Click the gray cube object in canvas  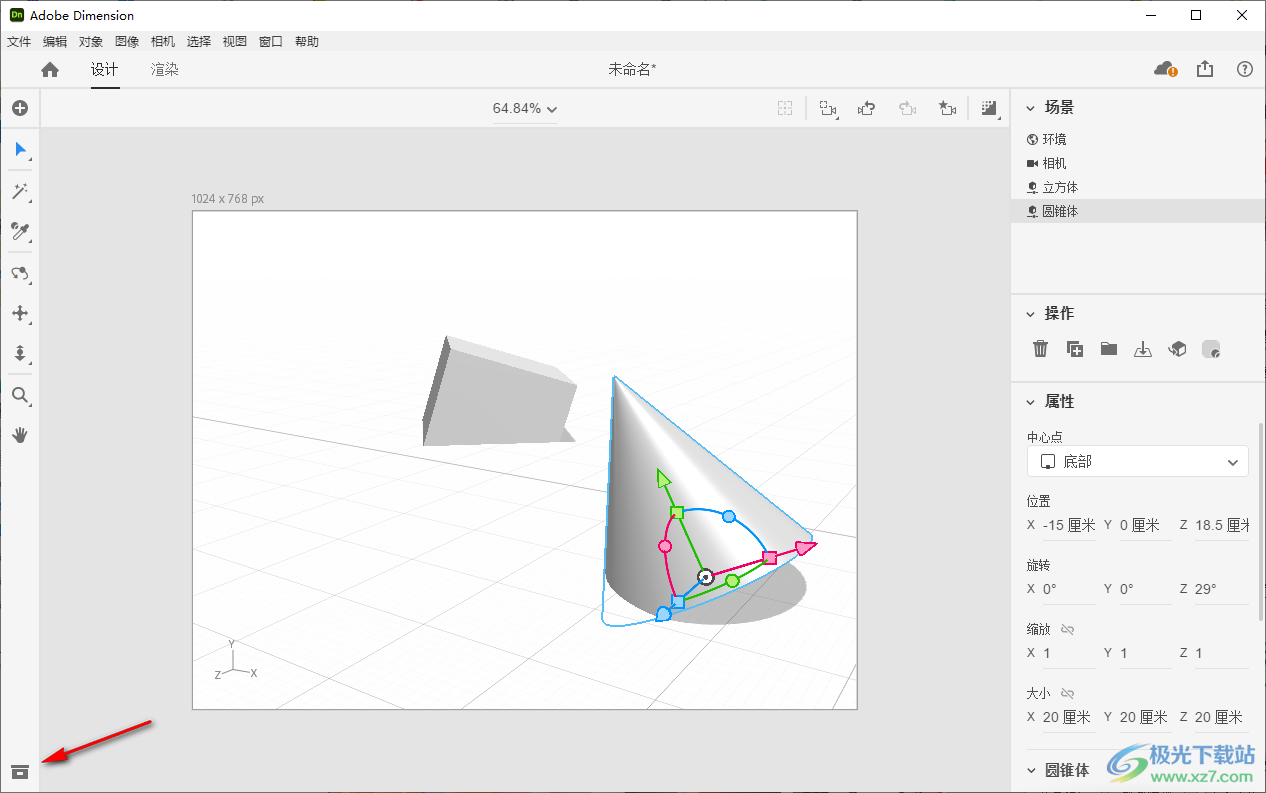500,395
